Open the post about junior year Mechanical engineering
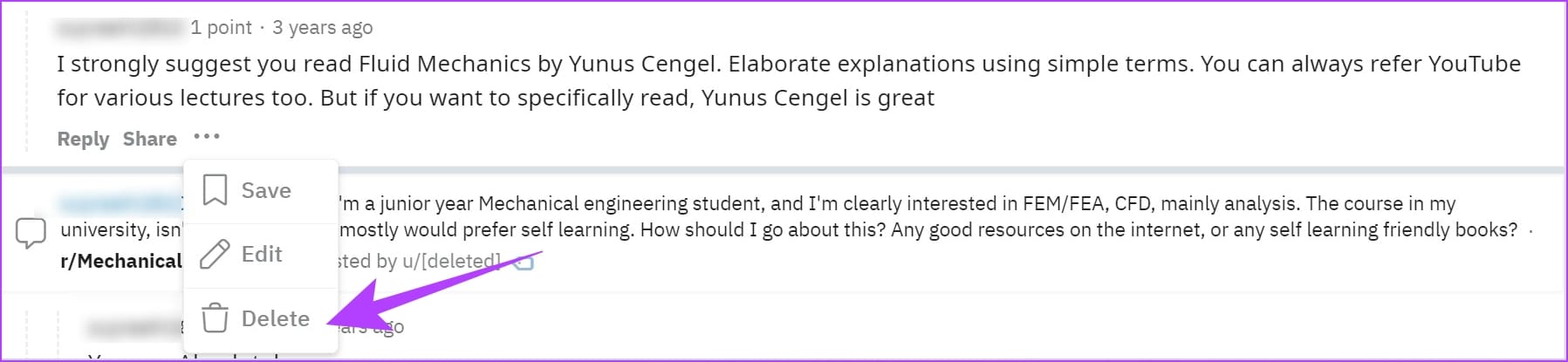This screenshot has height=362, width=1568. (899, 203)
